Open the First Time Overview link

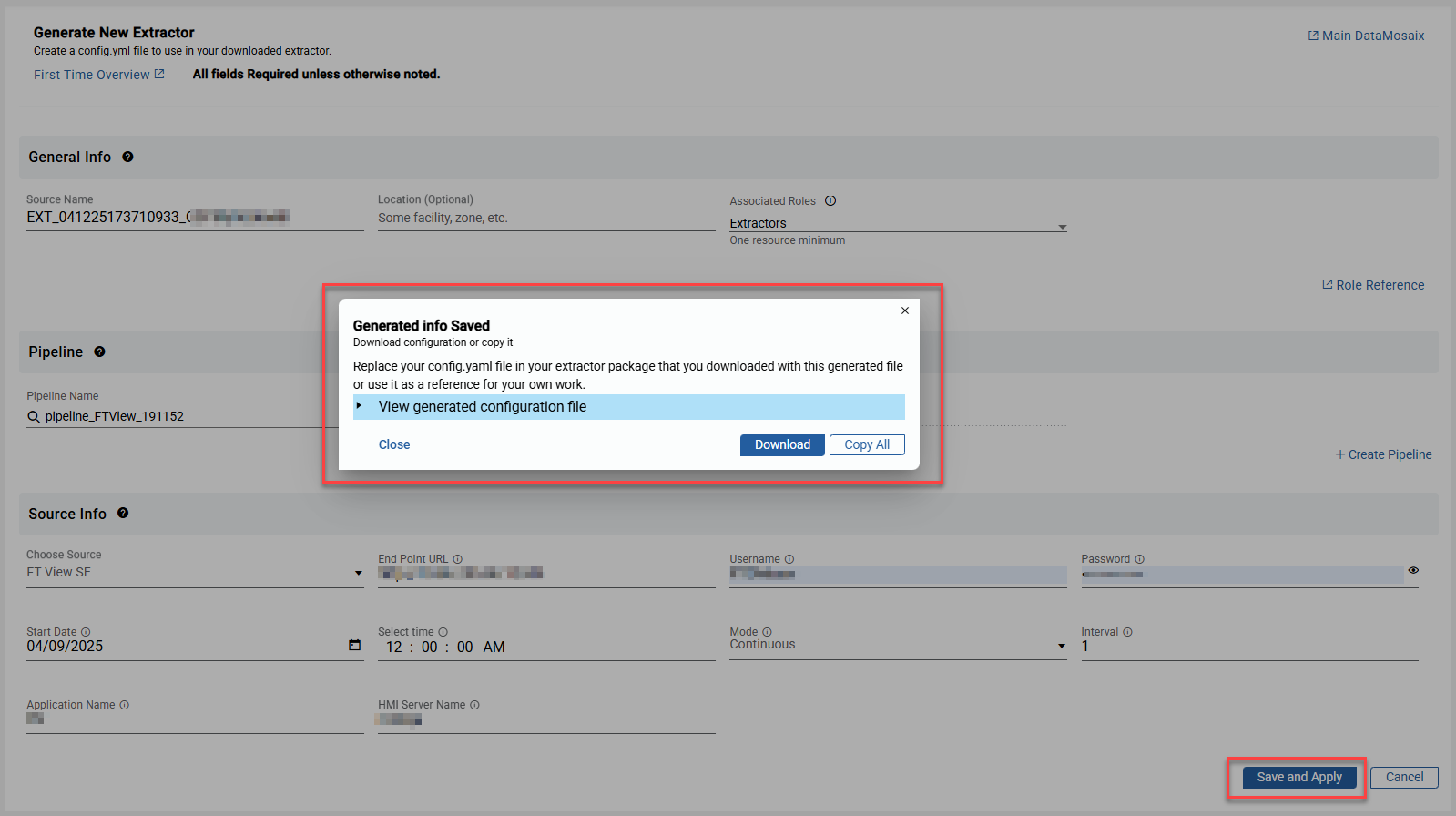99,75
